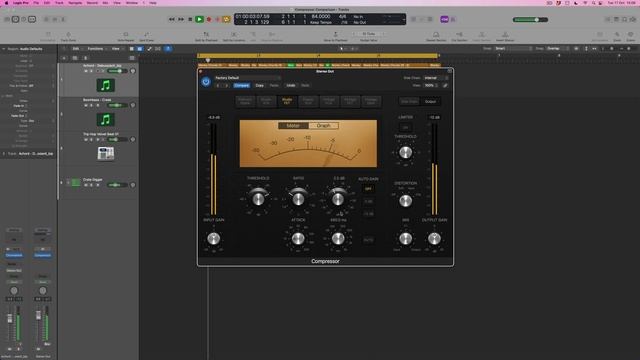Image resolution: width=640 pixels, height=360 pixels.
Task: Click the Rewind button in transport
Action: pos(172,19)
